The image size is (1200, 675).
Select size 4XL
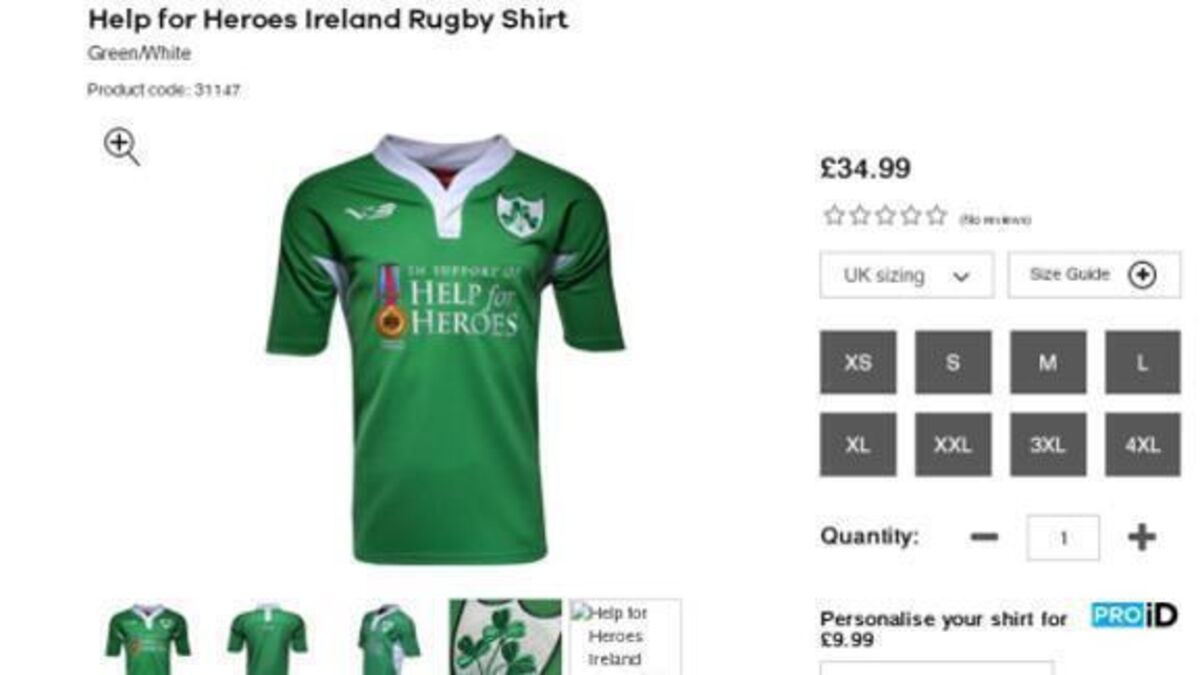[1142, 445]
